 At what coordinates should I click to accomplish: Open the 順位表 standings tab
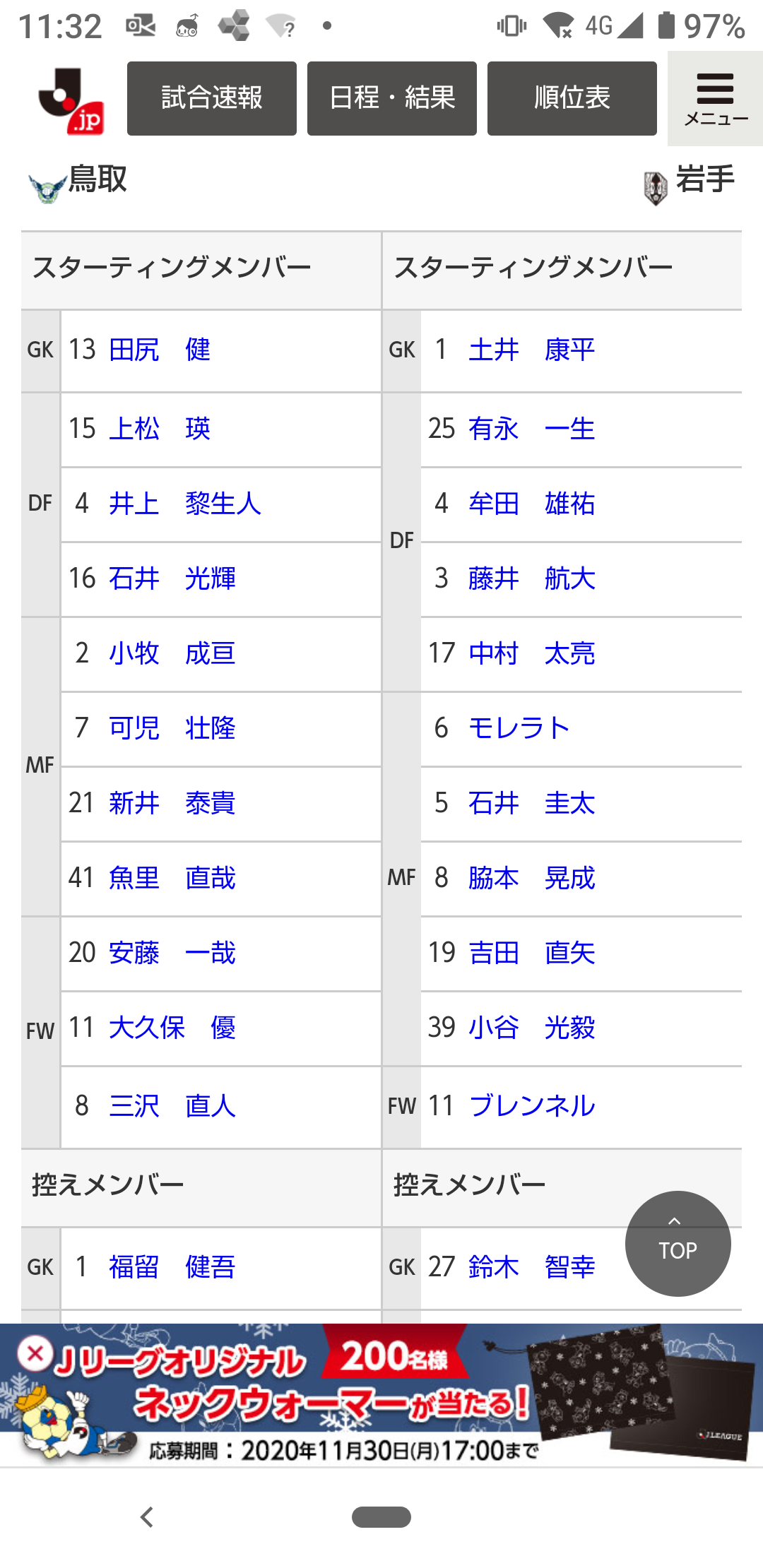tap(572, 98)
